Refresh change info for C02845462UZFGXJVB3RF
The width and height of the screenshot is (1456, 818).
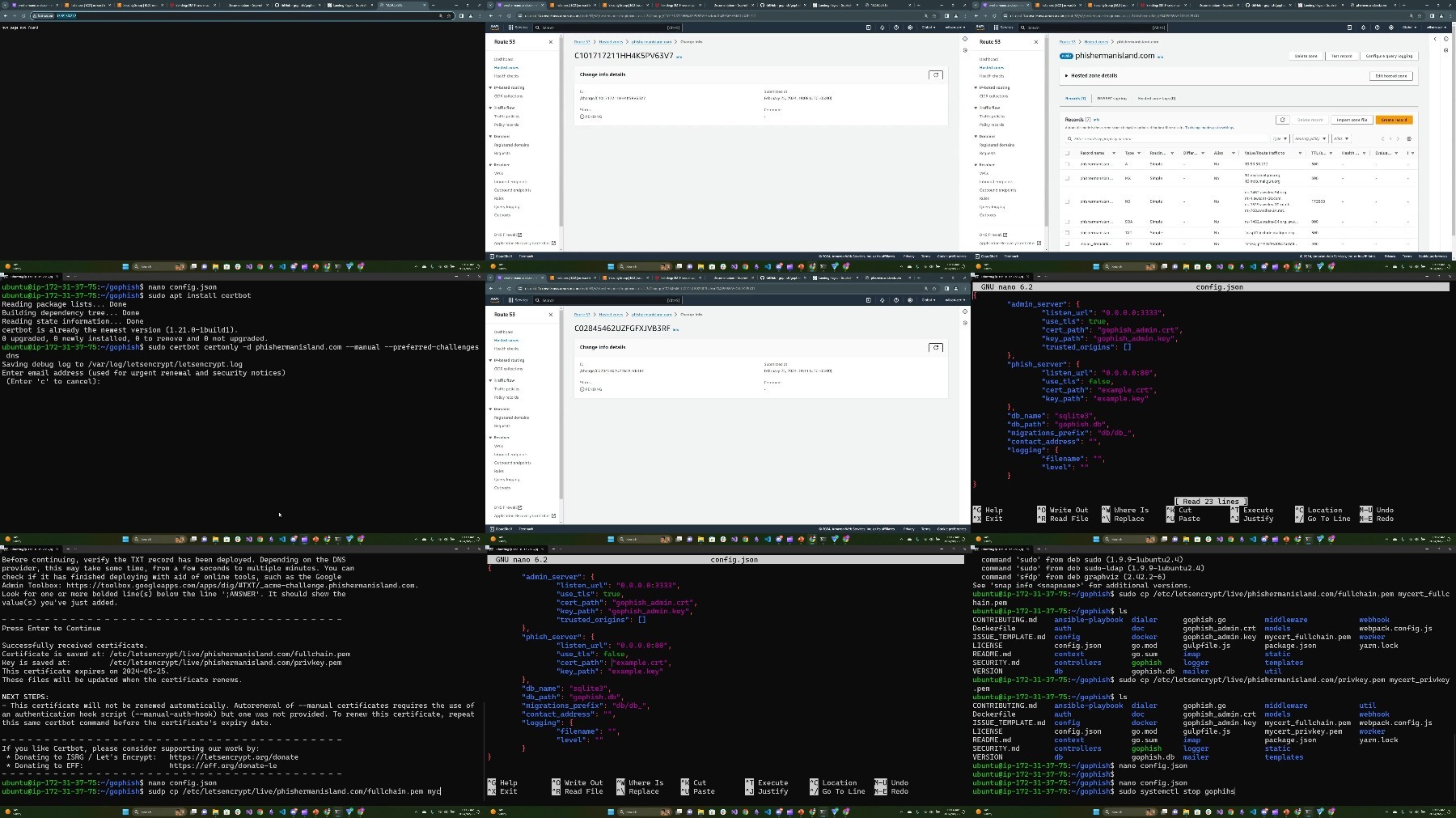pos(936,347)
